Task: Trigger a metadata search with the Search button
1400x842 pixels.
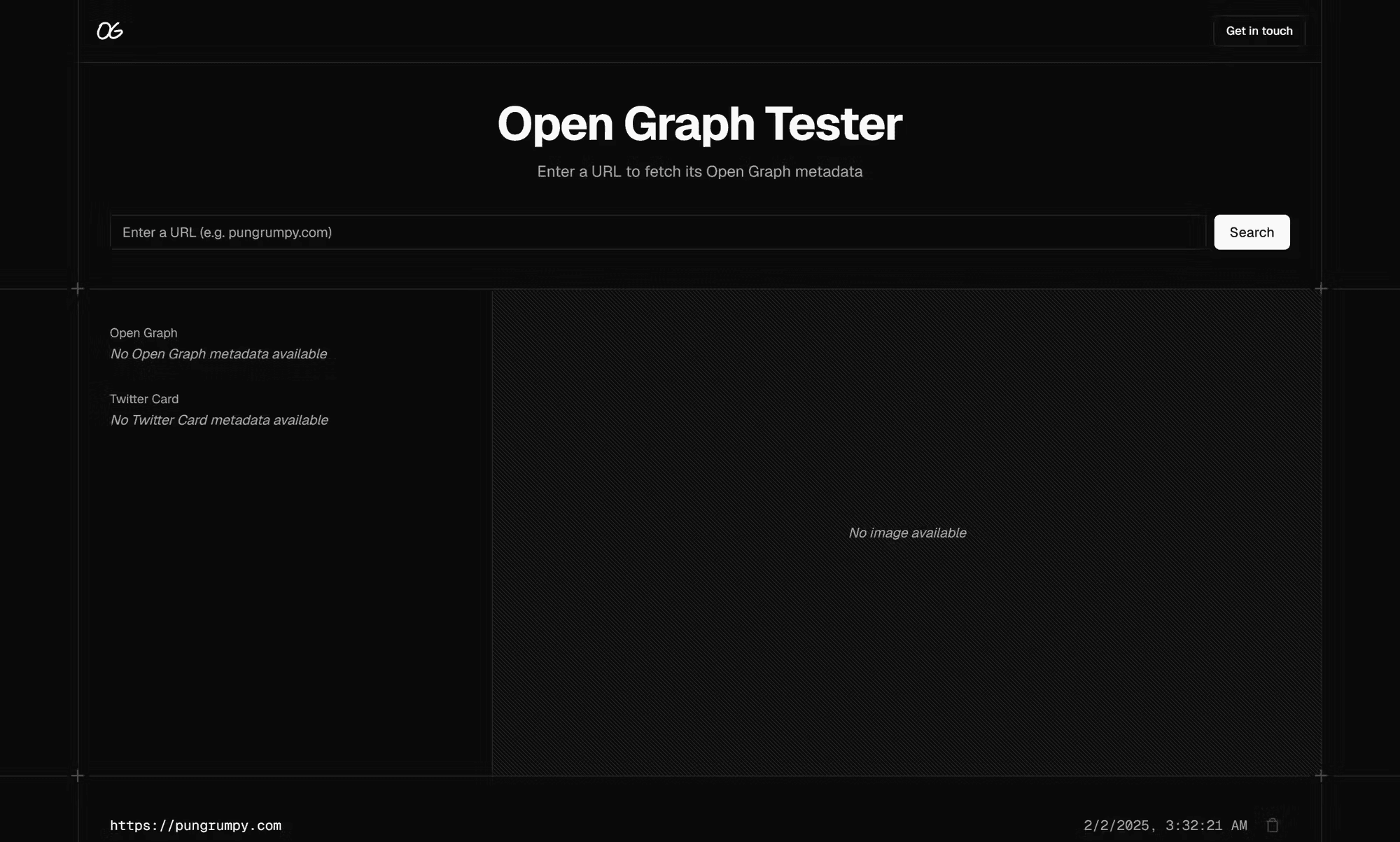Action: click(x=1252, y=232)
